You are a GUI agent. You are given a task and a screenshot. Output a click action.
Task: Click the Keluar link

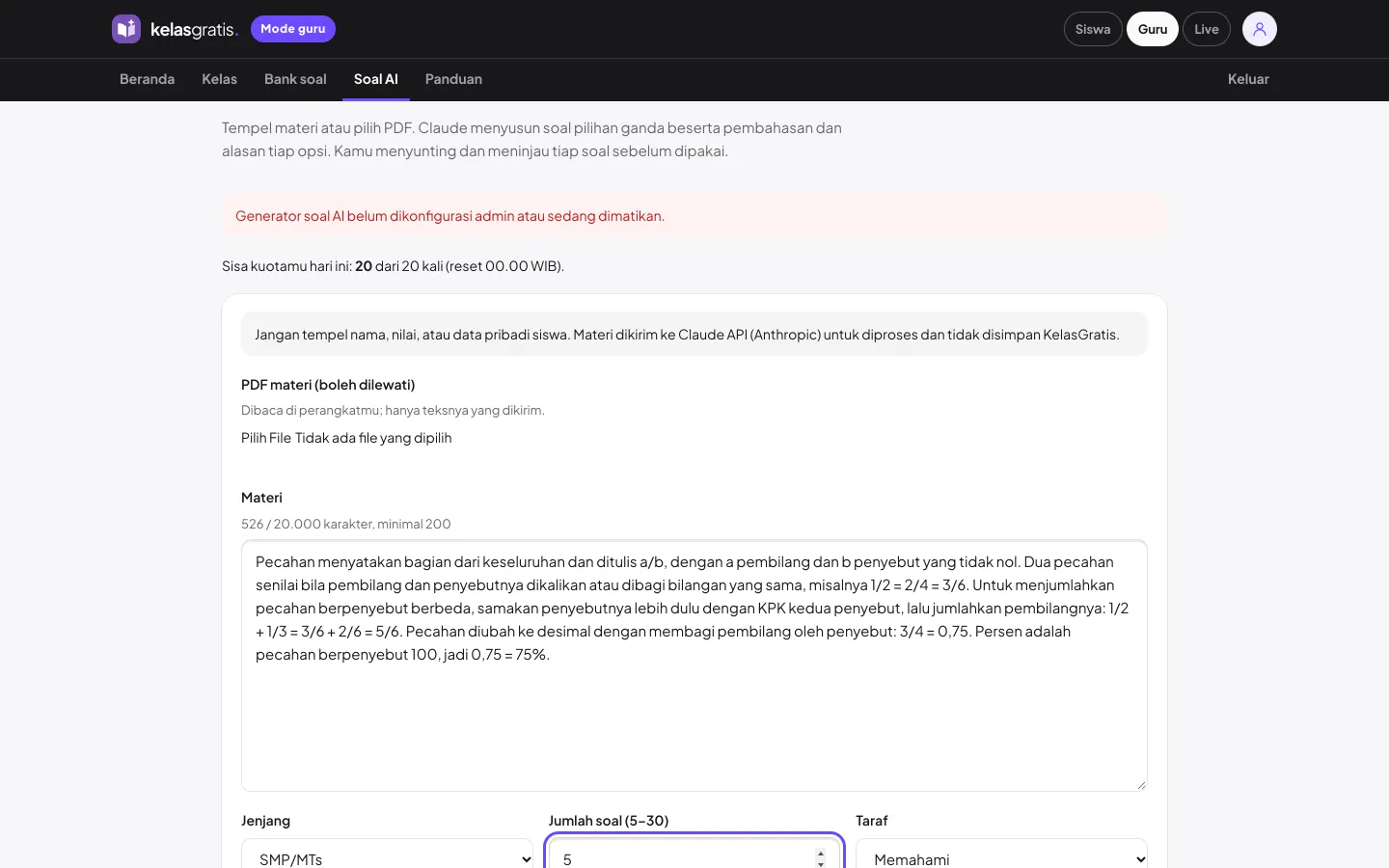tap(1248, 79)
